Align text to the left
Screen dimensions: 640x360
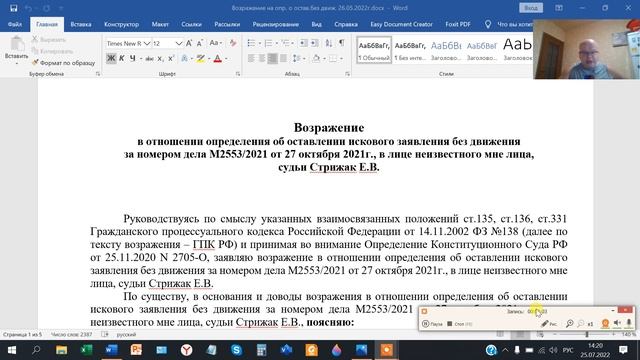251,59
